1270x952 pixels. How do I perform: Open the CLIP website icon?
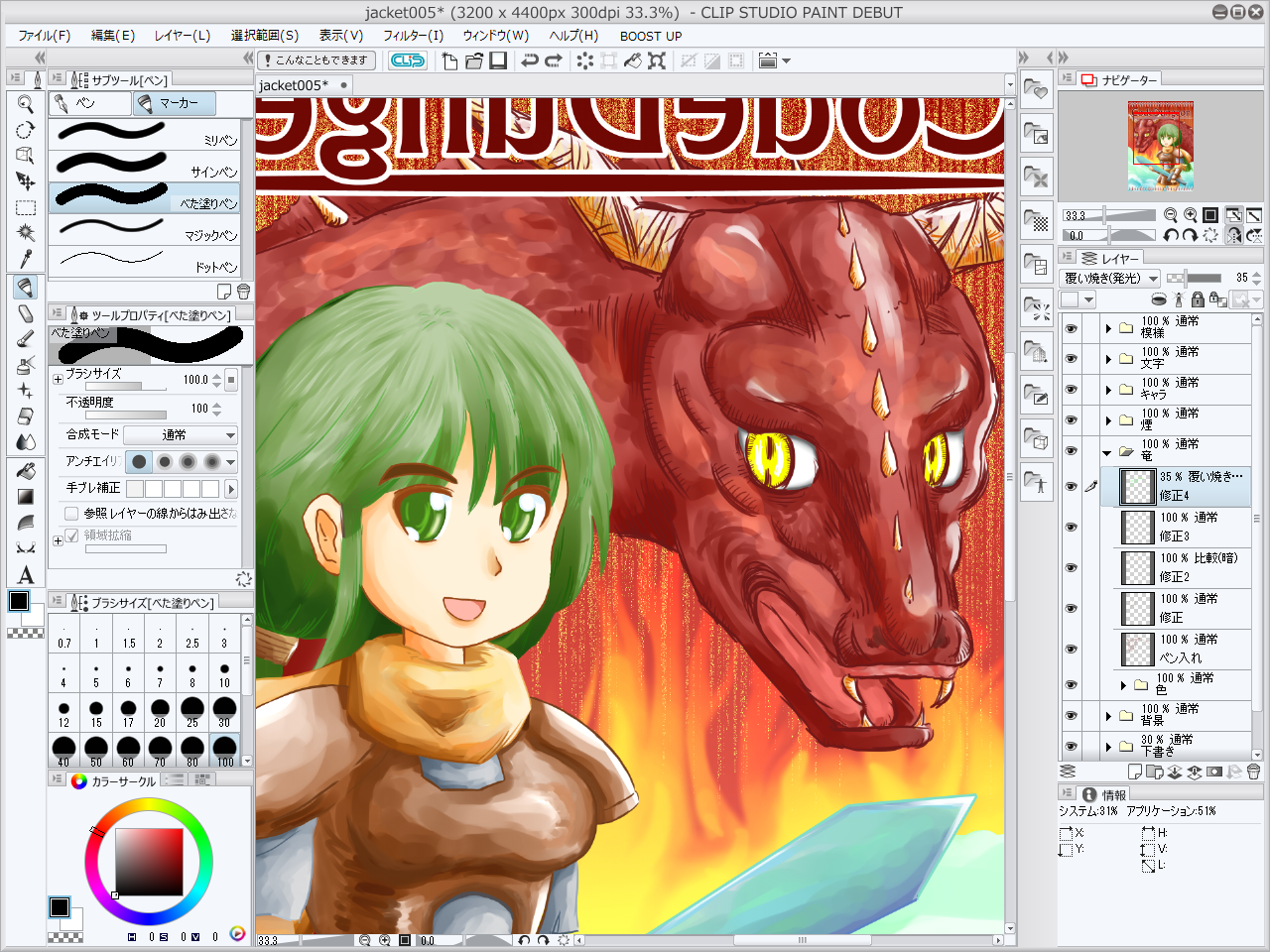[408, 60]
